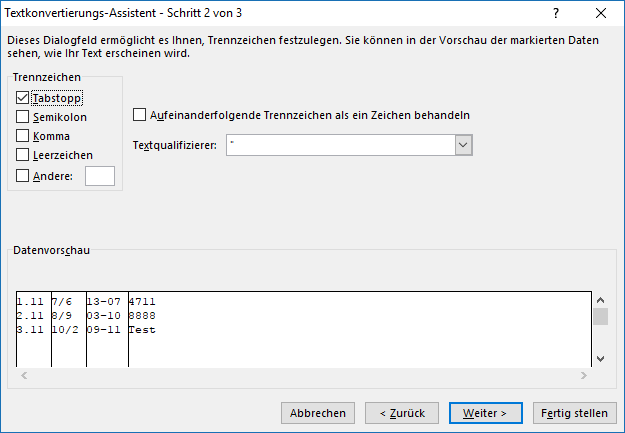Click the horizontal scroll left arrow
Viewport: 625px width, 433px height.
pos(24,375)
